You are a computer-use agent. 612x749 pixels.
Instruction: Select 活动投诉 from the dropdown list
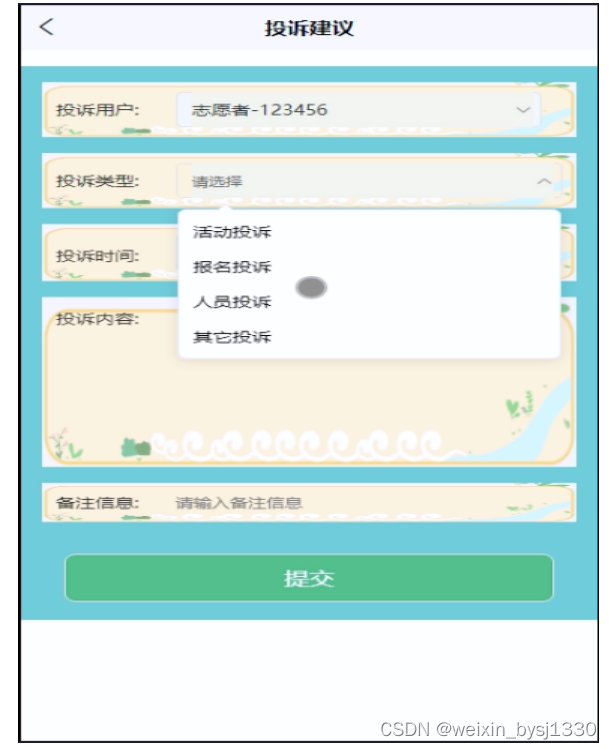[232, 232]
